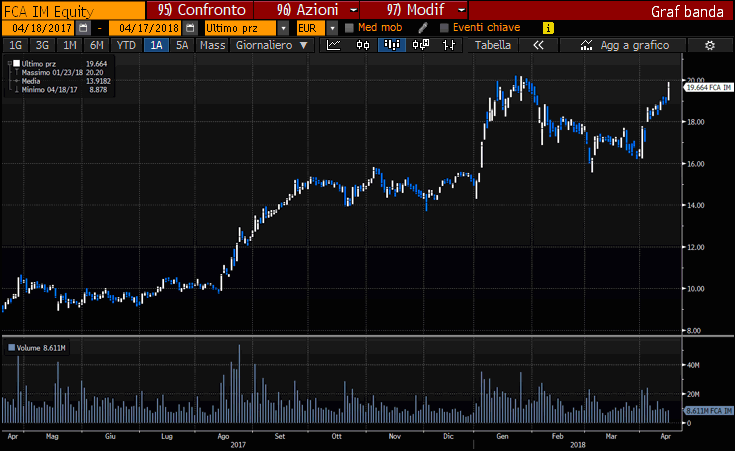Select the highlighted bar chart style icon
This screenshot has width=735, height=451.
click(391, 45)
